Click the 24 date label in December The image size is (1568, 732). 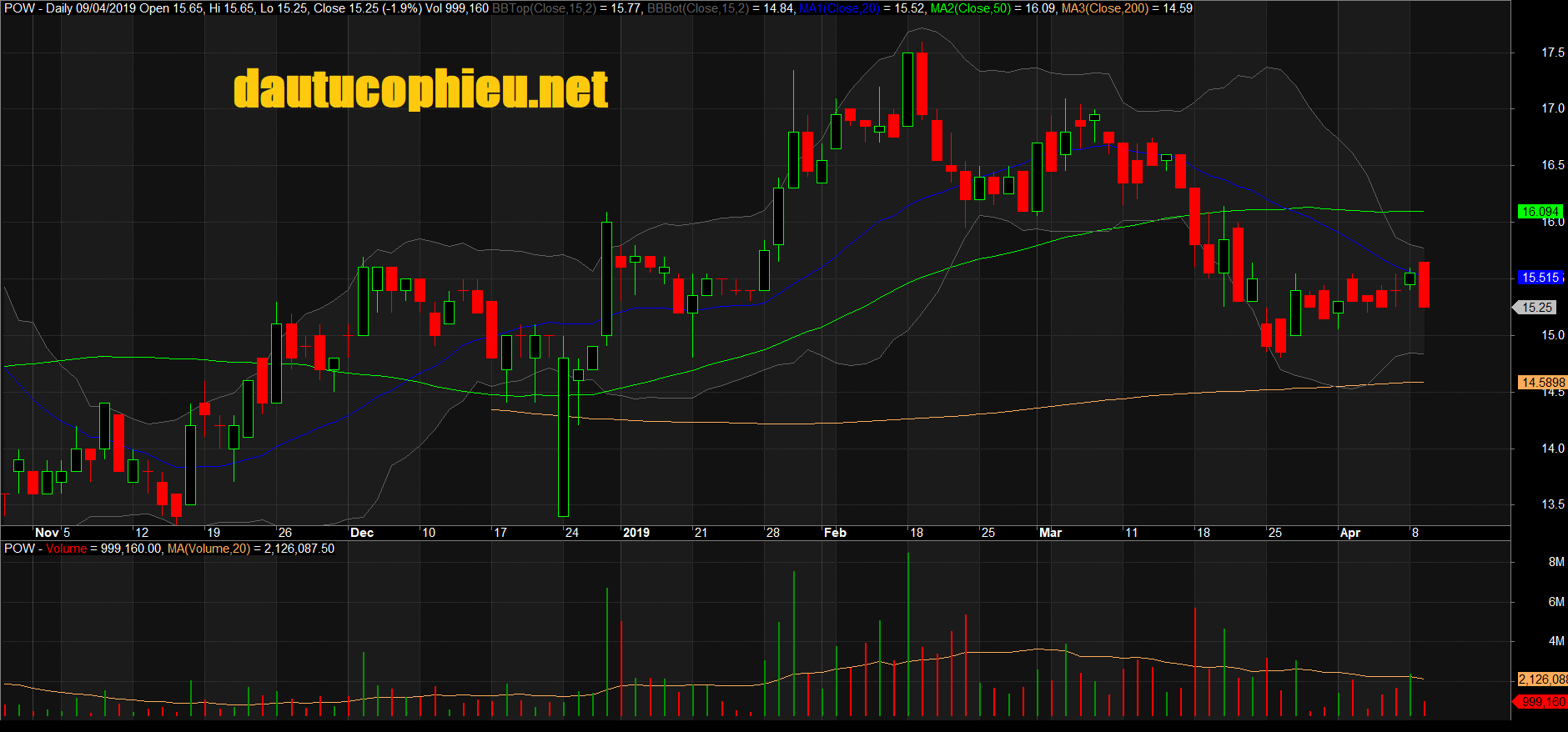[x=572, y=533]
